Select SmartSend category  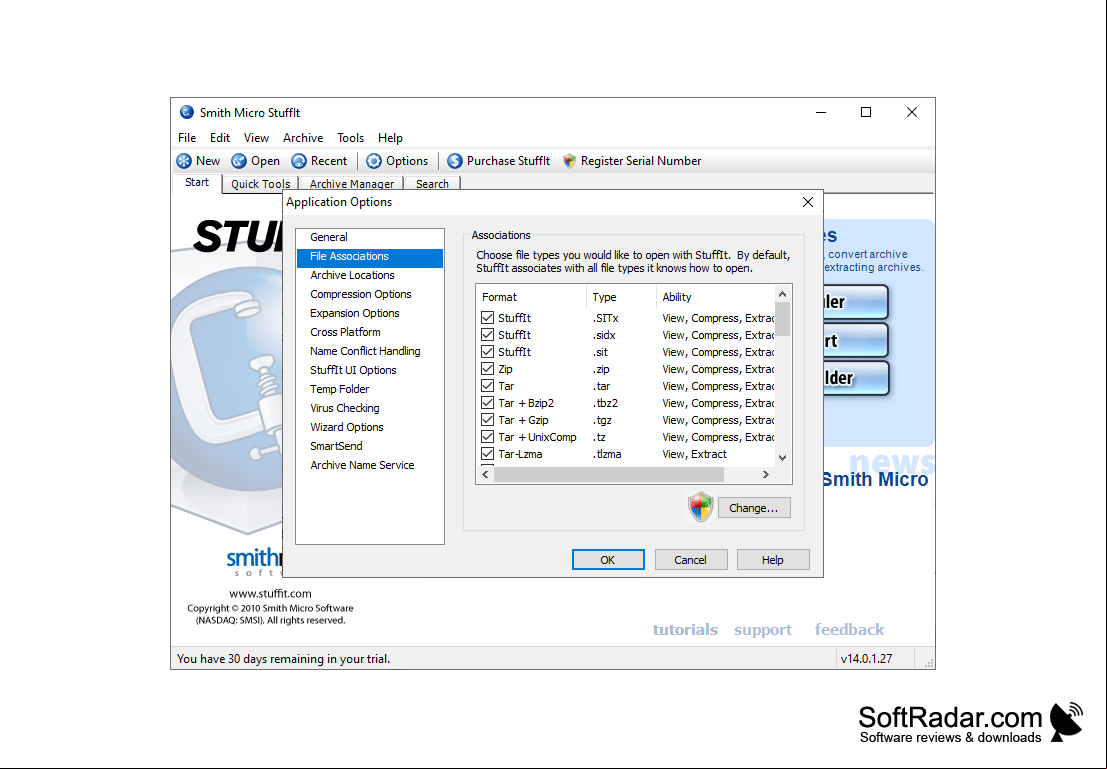click(370, 446)
